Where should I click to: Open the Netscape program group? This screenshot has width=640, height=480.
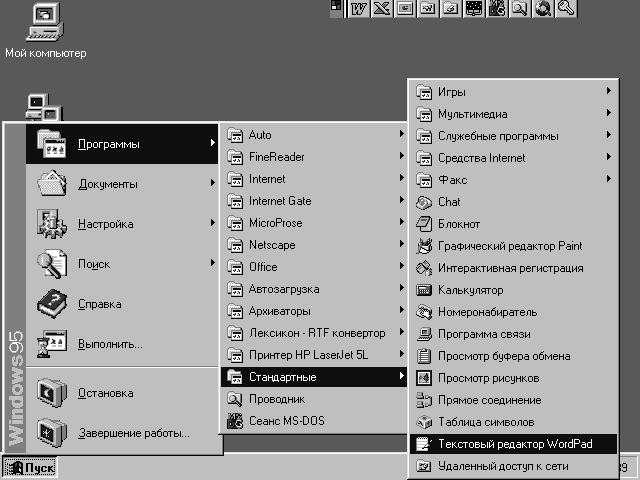(313, 245)
